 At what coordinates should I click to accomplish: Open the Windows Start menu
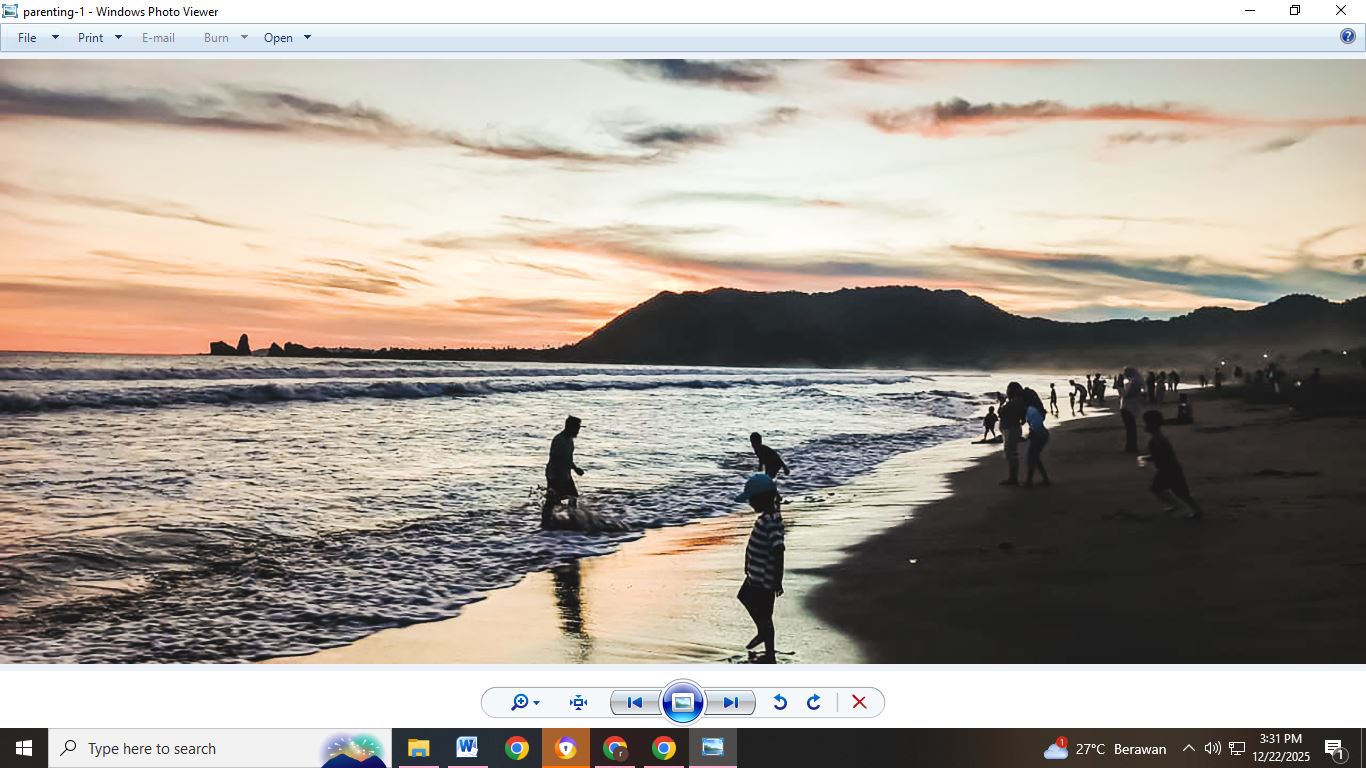(x=24, y=748)
